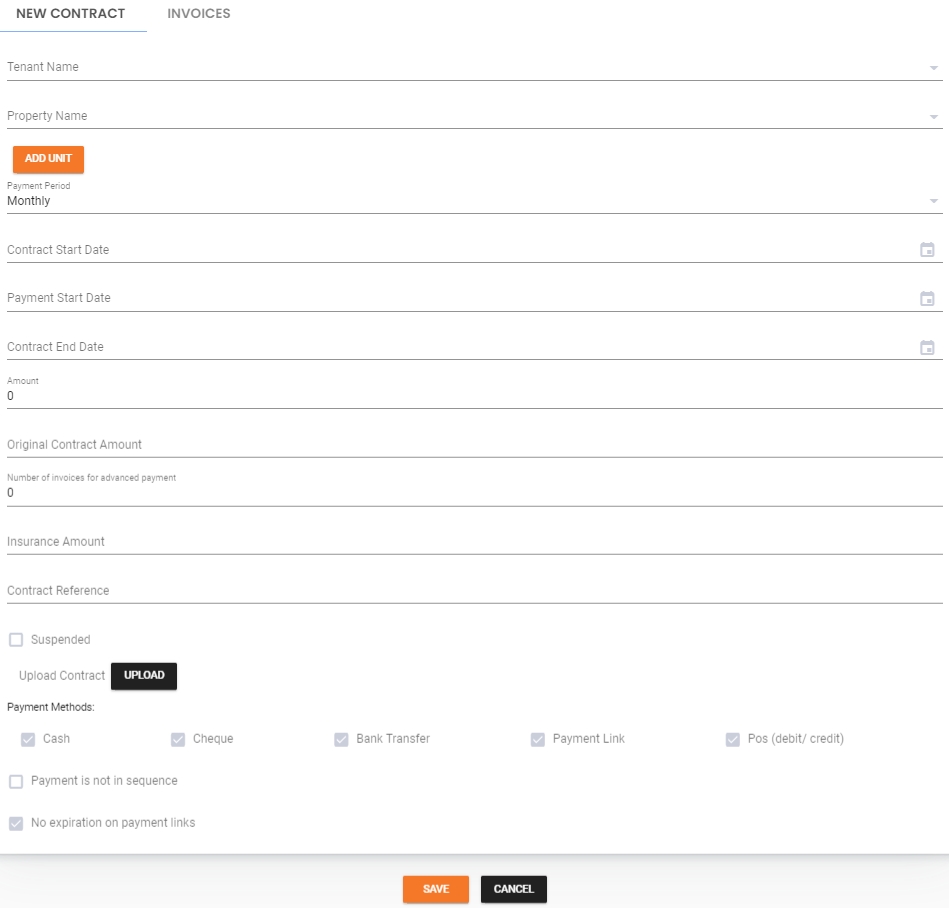Screen dimensions: 949x908
Task: Expand the Tenant Name dropdown
Action: point(933,68)
